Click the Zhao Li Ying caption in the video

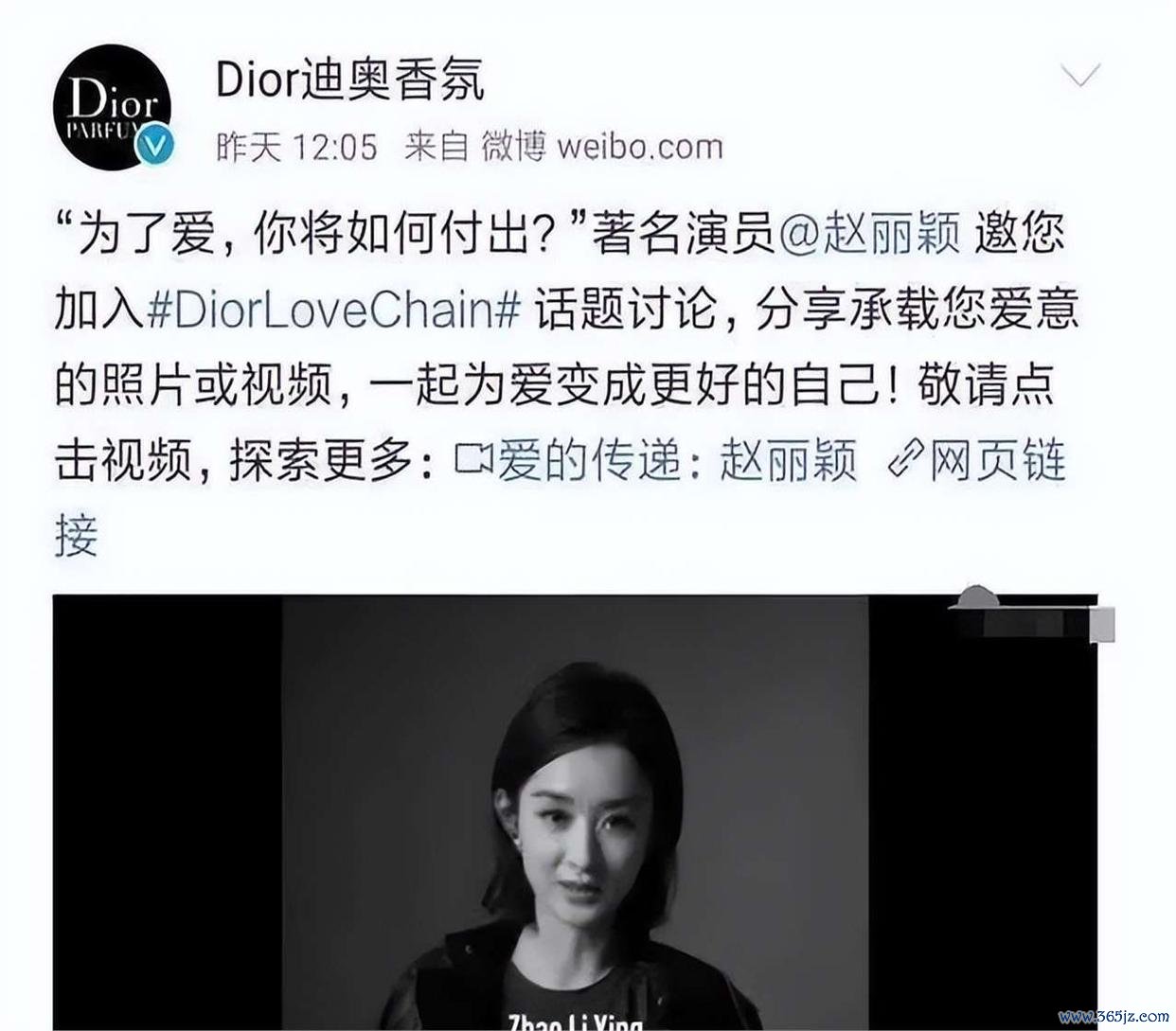574,1022
